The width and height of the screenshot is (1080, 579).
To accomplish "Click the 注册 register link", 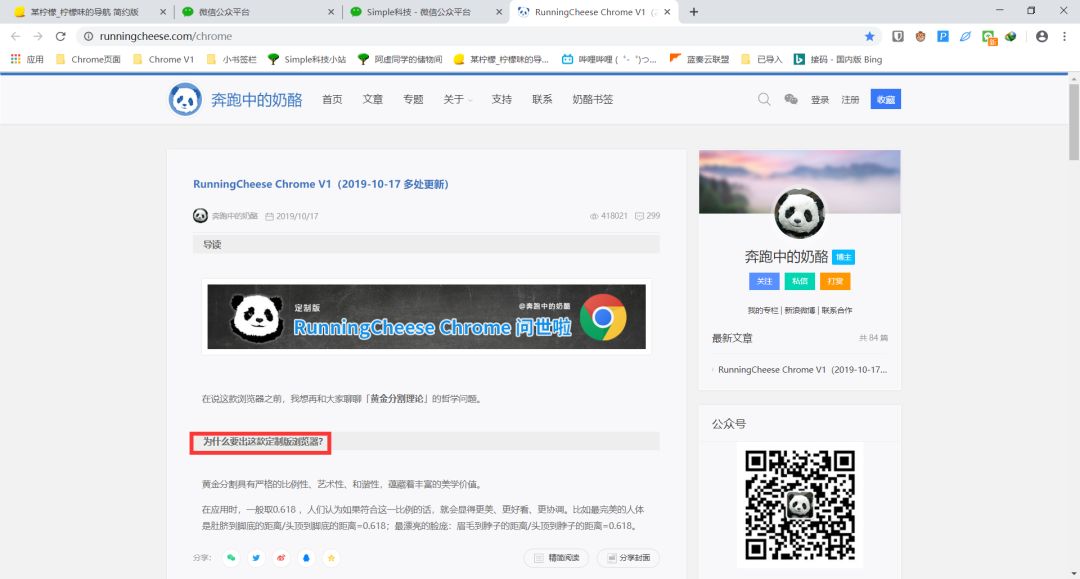I will [x=850, y=100].
